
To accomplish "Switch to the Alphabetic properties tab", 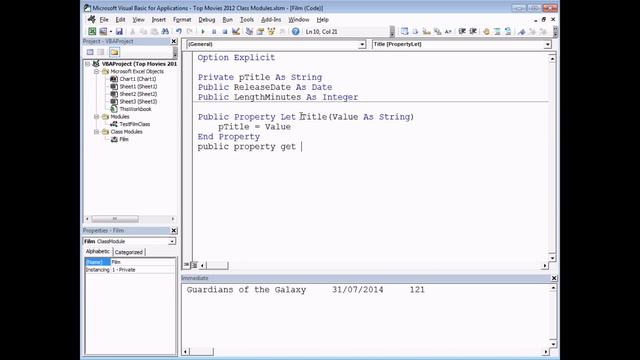I will coord(98,251).
